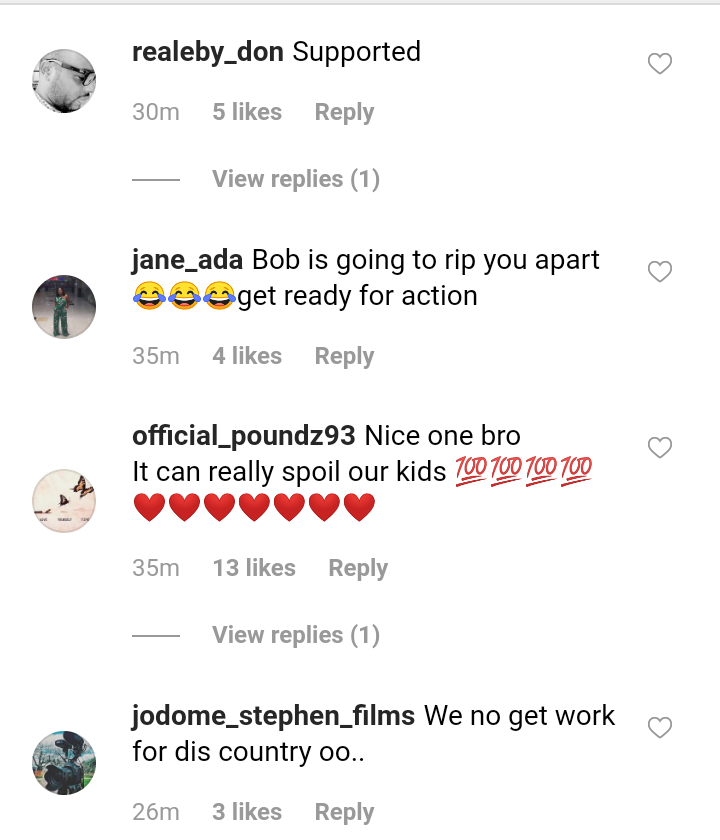Screen dimensions: 720x840
Task: Expand replies under realeby_don's comment
Action: 296,179
